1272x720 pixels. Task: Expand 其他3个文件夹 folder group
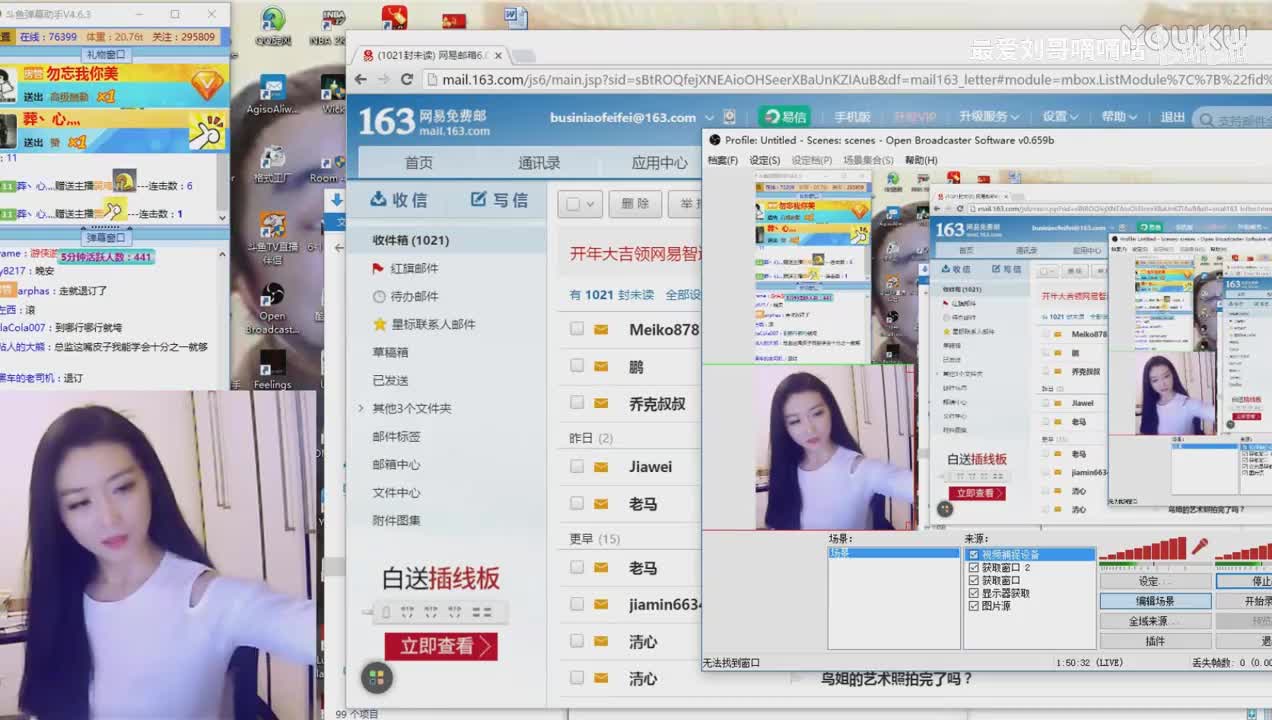tap(361, 408)
